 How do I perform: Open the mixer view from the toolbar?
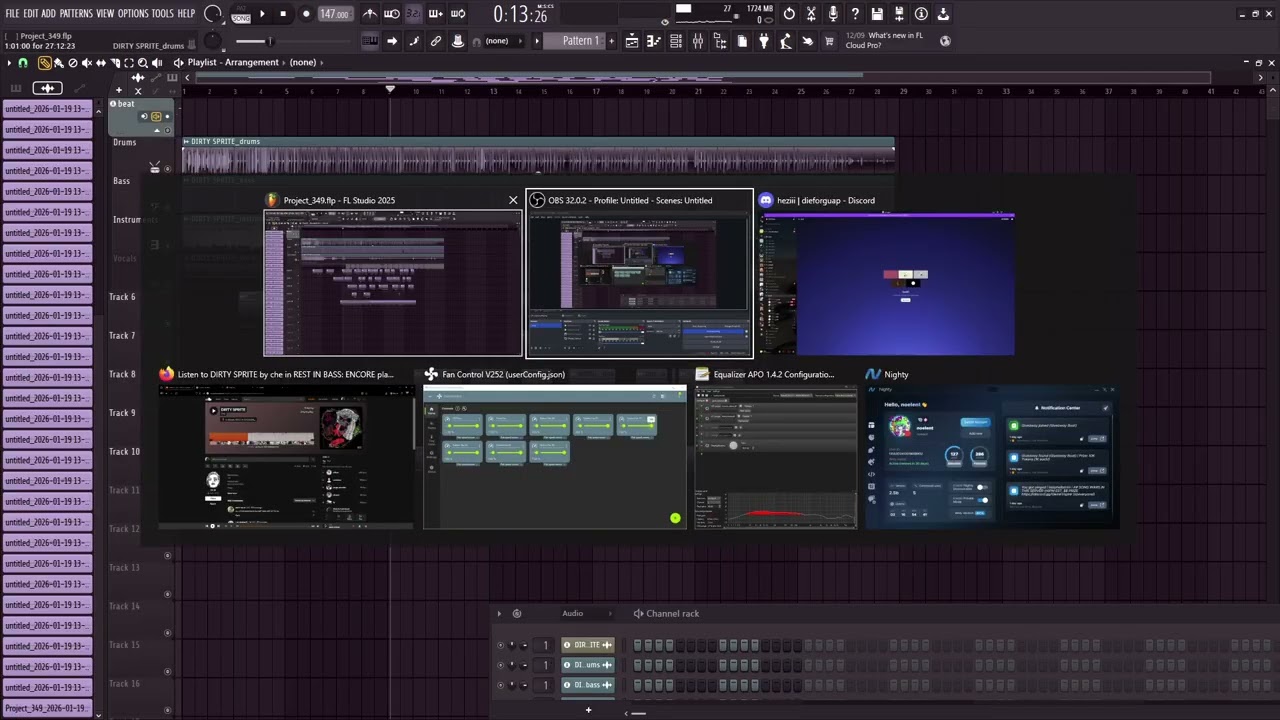tap(698, 41)
